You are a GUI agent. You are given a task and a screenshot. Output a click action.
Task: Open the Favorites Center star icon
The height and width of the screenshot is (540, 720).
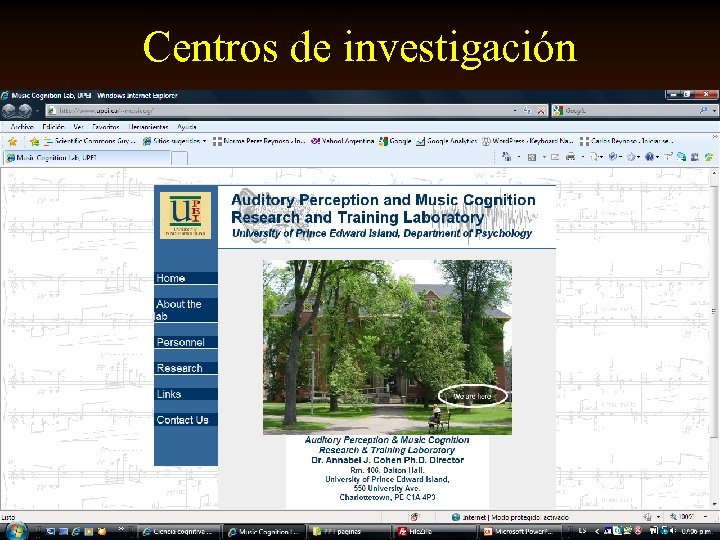click(13, 141)
